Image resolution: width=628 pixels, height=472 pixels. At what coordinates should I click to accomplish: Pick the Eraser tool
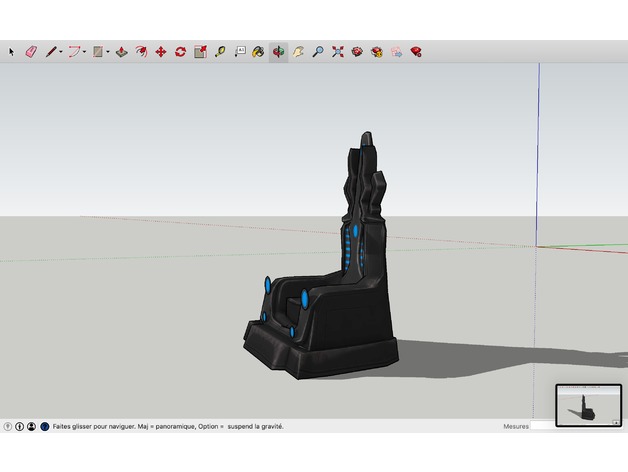(30, 51)
